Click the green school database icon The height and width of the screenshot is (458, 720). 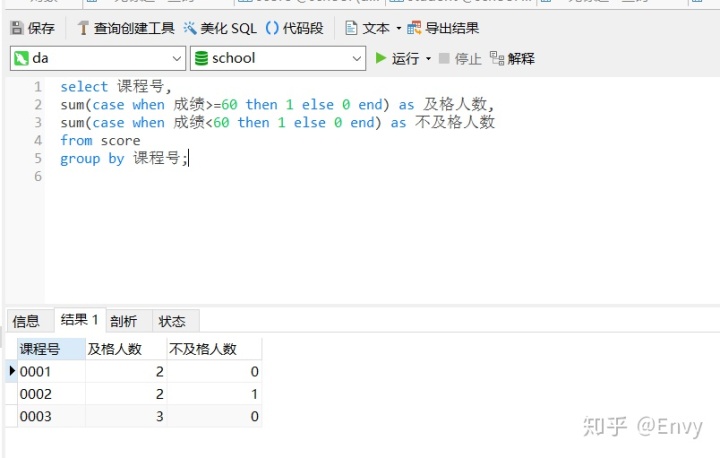click(x=201, y=58)
